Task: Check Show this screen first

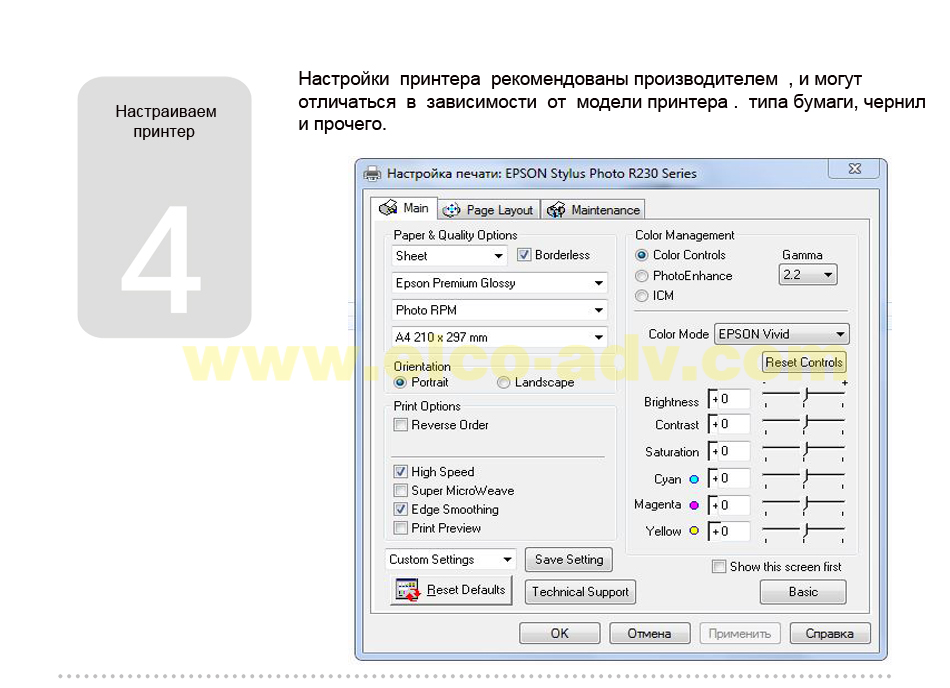Action: [719, 566]
